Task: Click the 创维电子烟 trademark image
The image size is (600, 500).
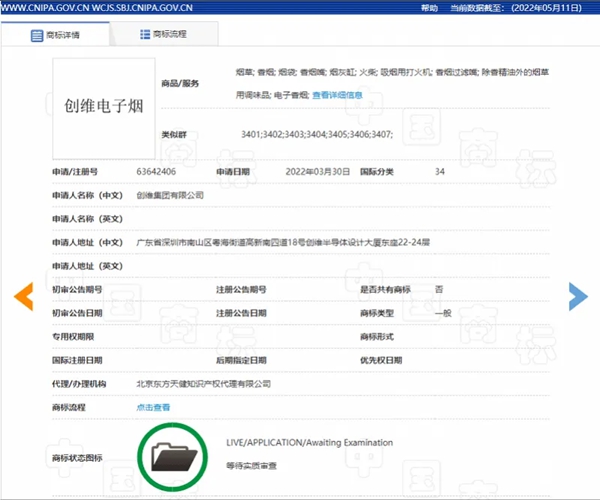Action: [97, 103]
